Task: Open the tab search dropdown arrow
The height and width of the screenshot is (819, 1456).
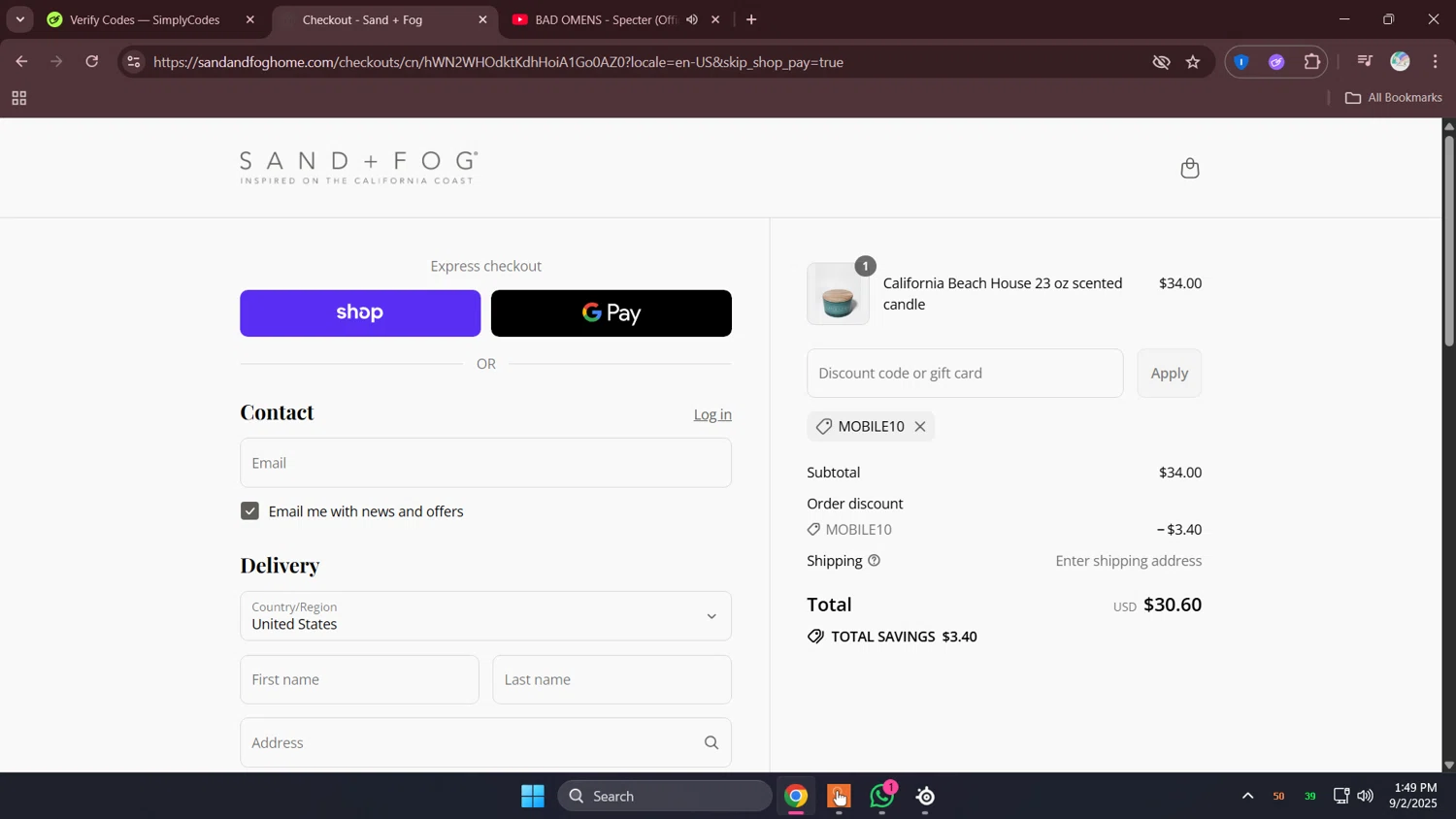Action: pyautogui.click(x=19, y=19)
